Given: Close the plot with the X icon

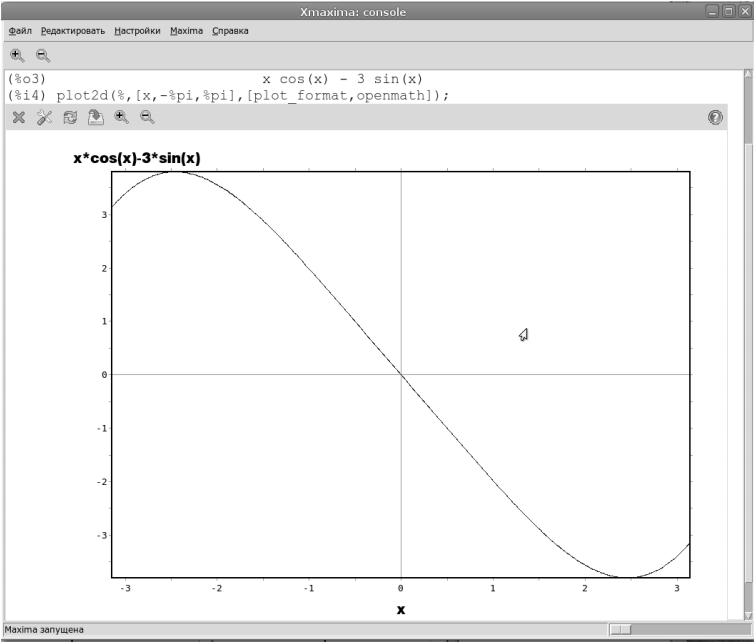Looking at the screenshot, I should [19, 117].
